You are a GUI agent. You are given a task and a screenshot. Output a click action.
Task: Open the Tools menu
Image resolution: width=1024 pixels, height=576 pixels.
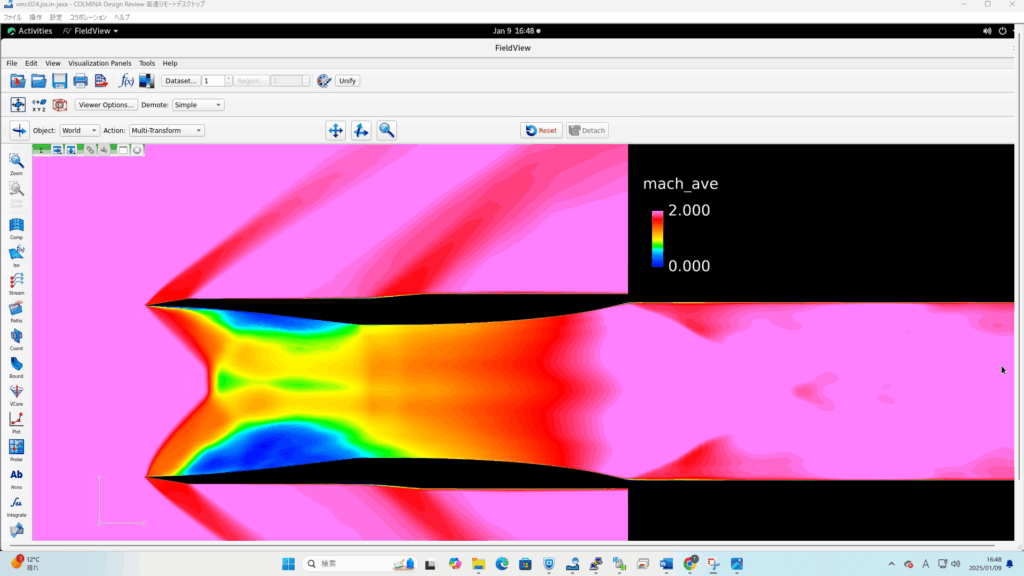147,63
